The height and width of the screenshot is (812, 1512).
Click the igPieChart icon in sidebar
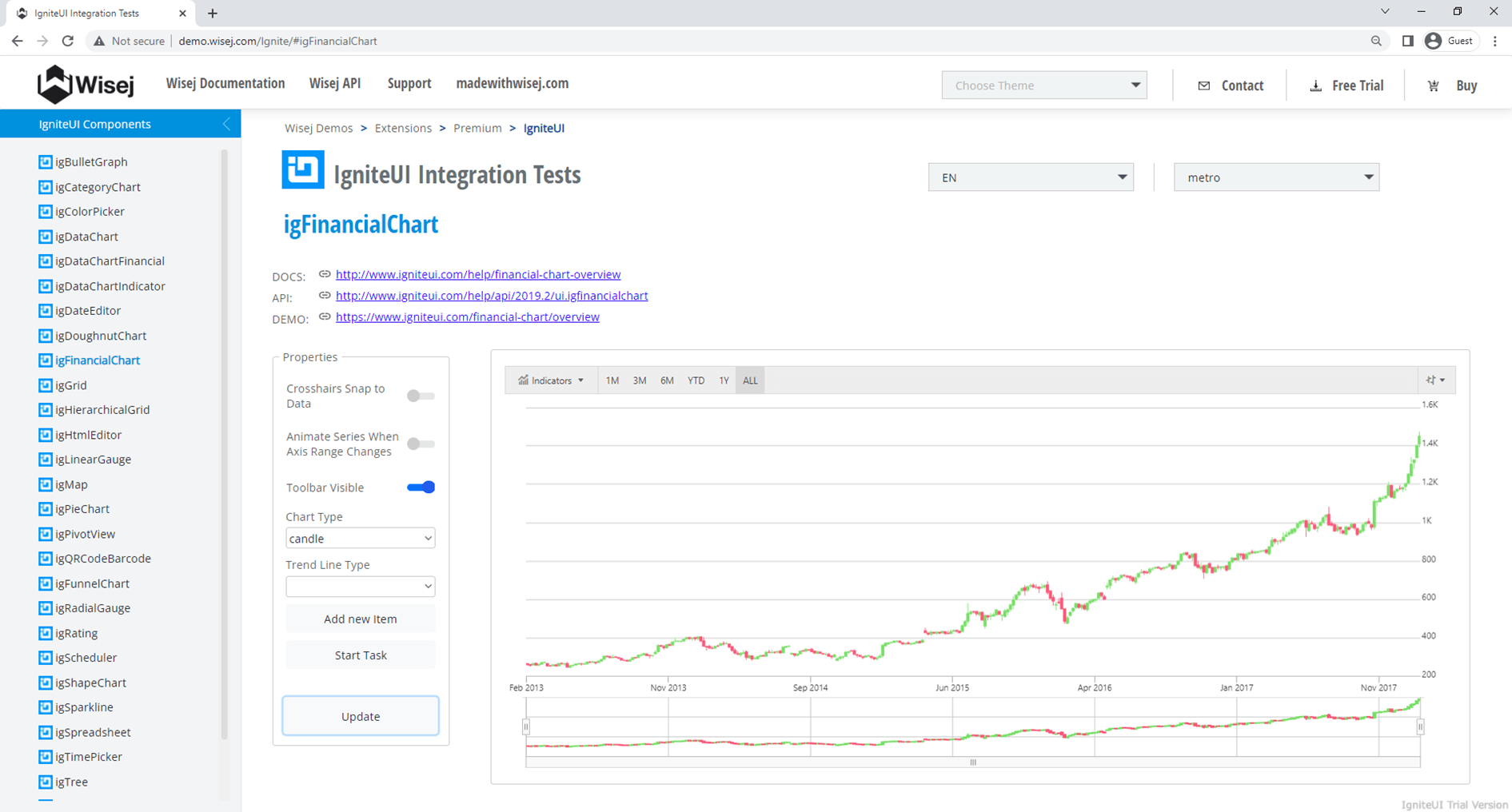click(46, 509)
